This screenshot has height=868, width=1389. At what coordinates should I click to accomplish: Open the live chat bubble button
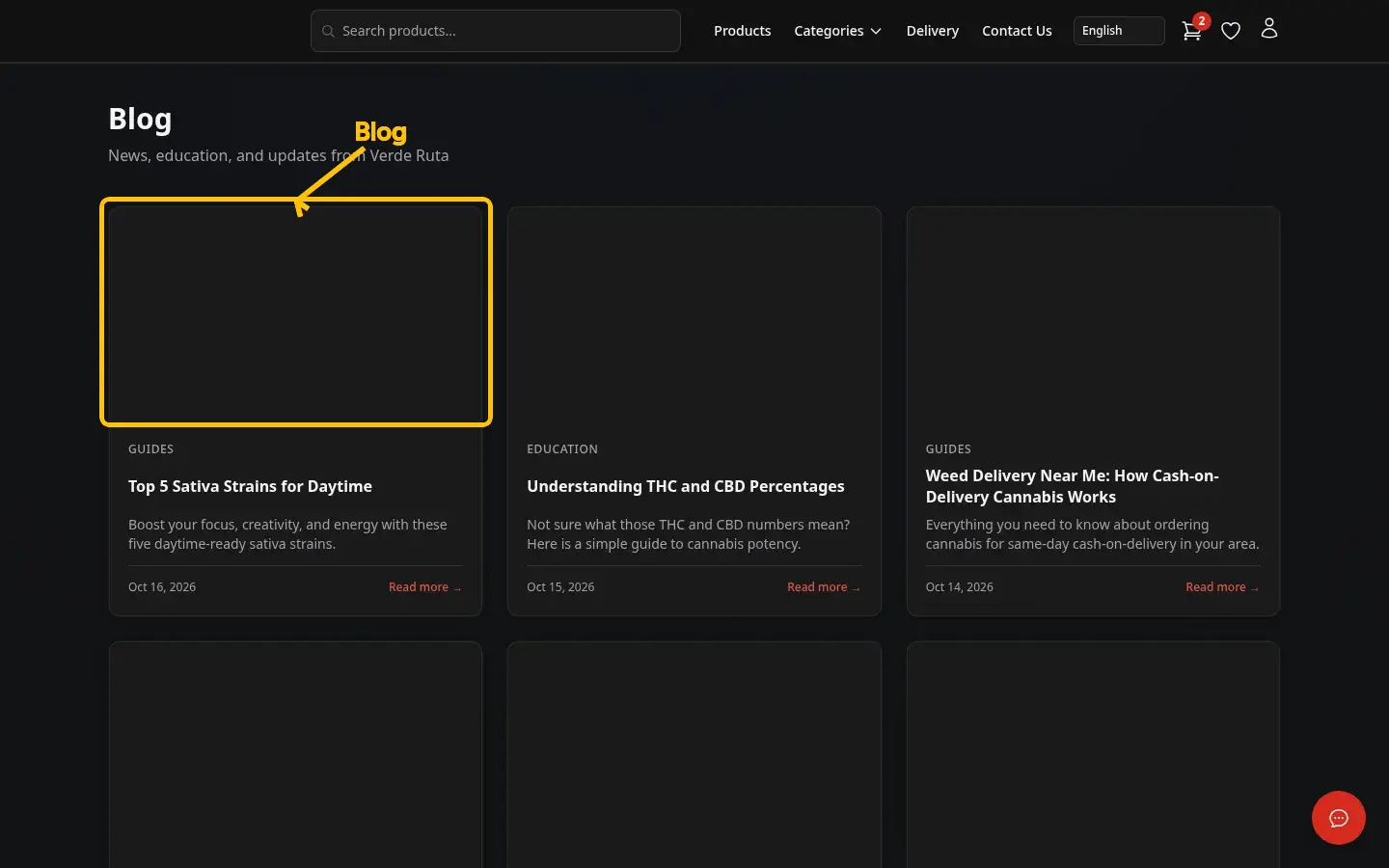pos(1339,818)
